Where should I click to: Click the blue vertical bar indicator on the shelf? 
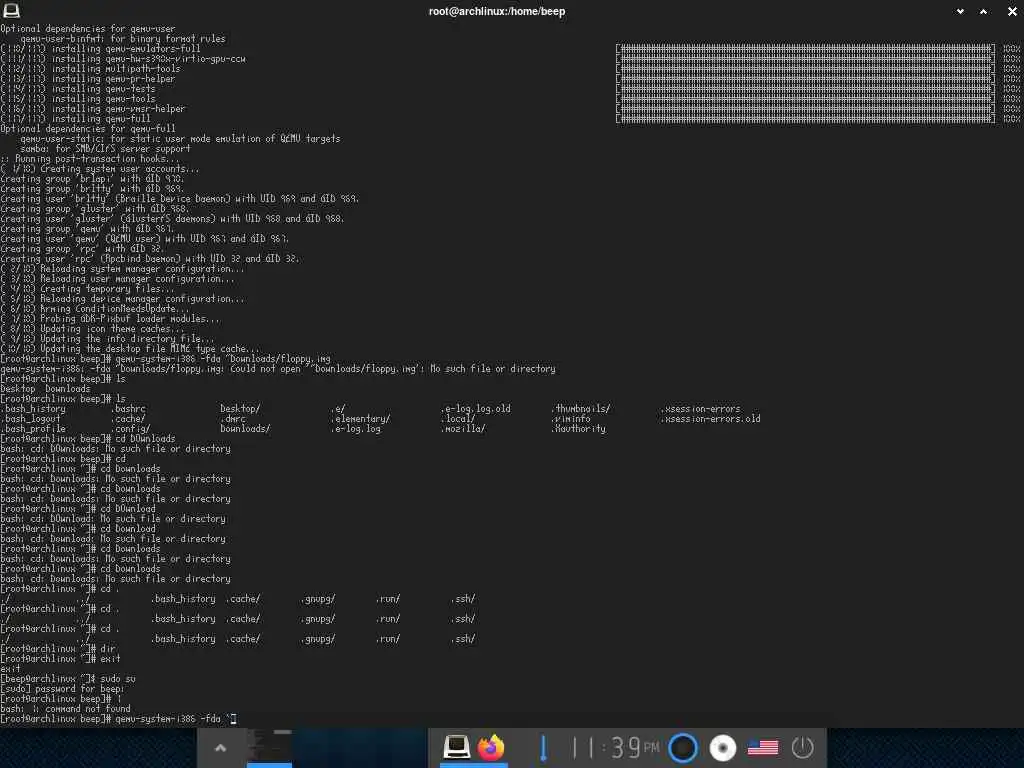click(543, 748)
